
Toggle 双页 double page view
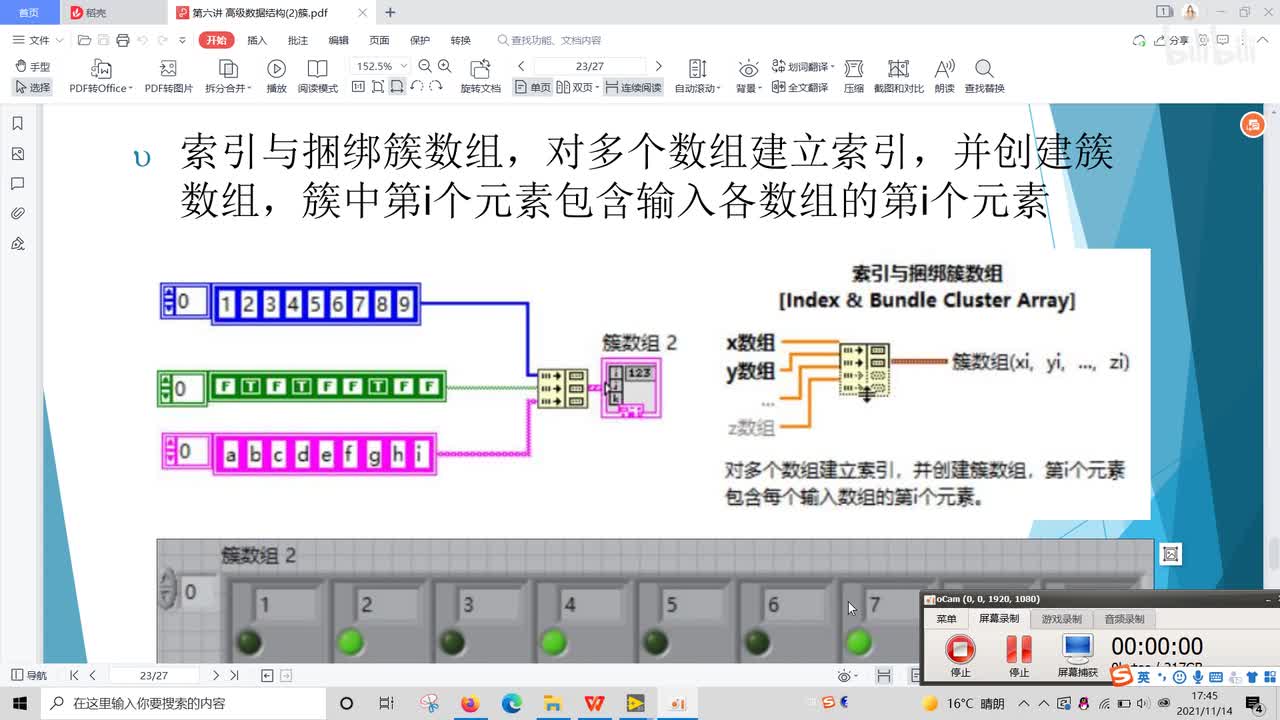pos(577,88)
